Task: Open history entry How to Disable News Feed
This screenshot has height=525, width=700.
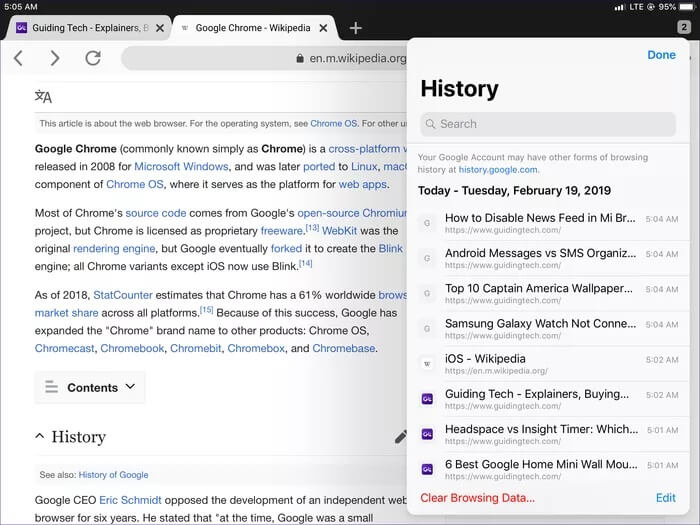Action: (549, 223)
